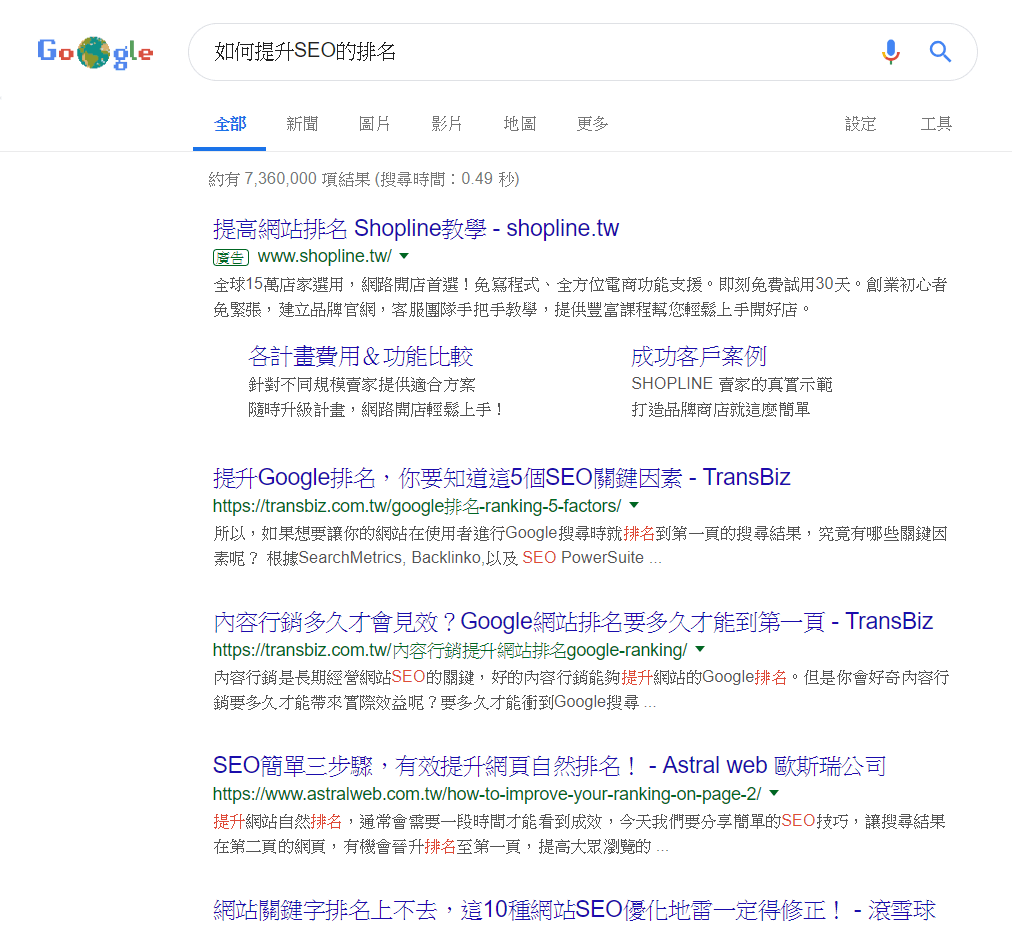
Task: Click the blue magnifier search button
Action: pos(940,52)
